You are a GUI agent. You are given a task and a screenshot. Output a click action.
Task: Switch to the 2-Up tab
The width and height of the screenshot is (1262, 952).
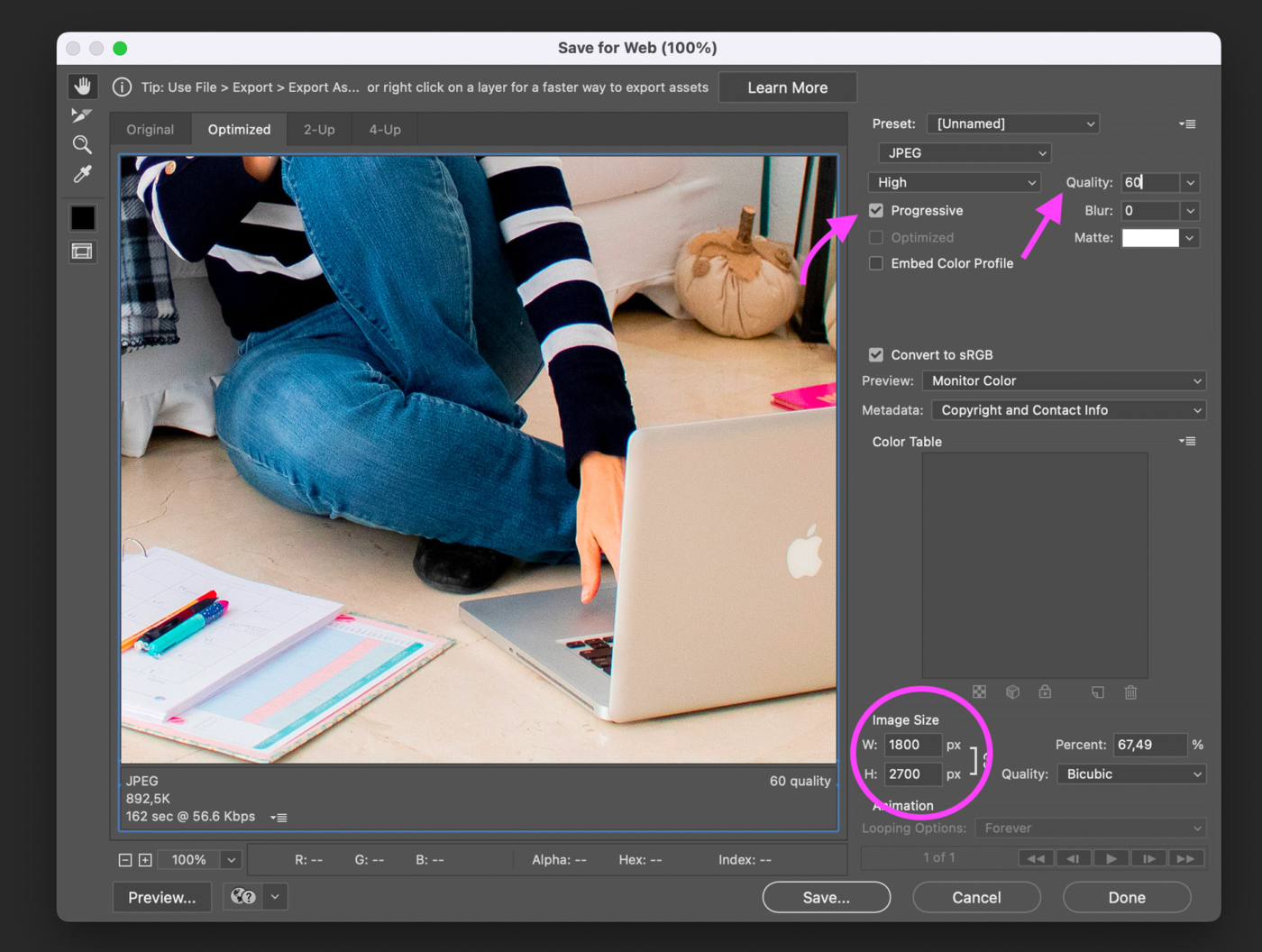pyautogui.click(x=319, y=130)
